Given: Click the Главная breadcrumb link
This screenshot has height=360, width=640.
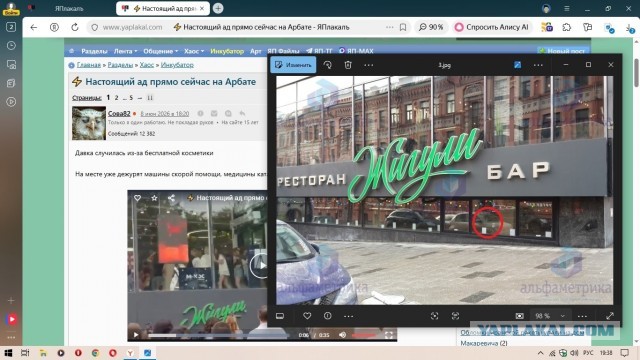Looking at the screenshot, I should [x=89, y=65].
